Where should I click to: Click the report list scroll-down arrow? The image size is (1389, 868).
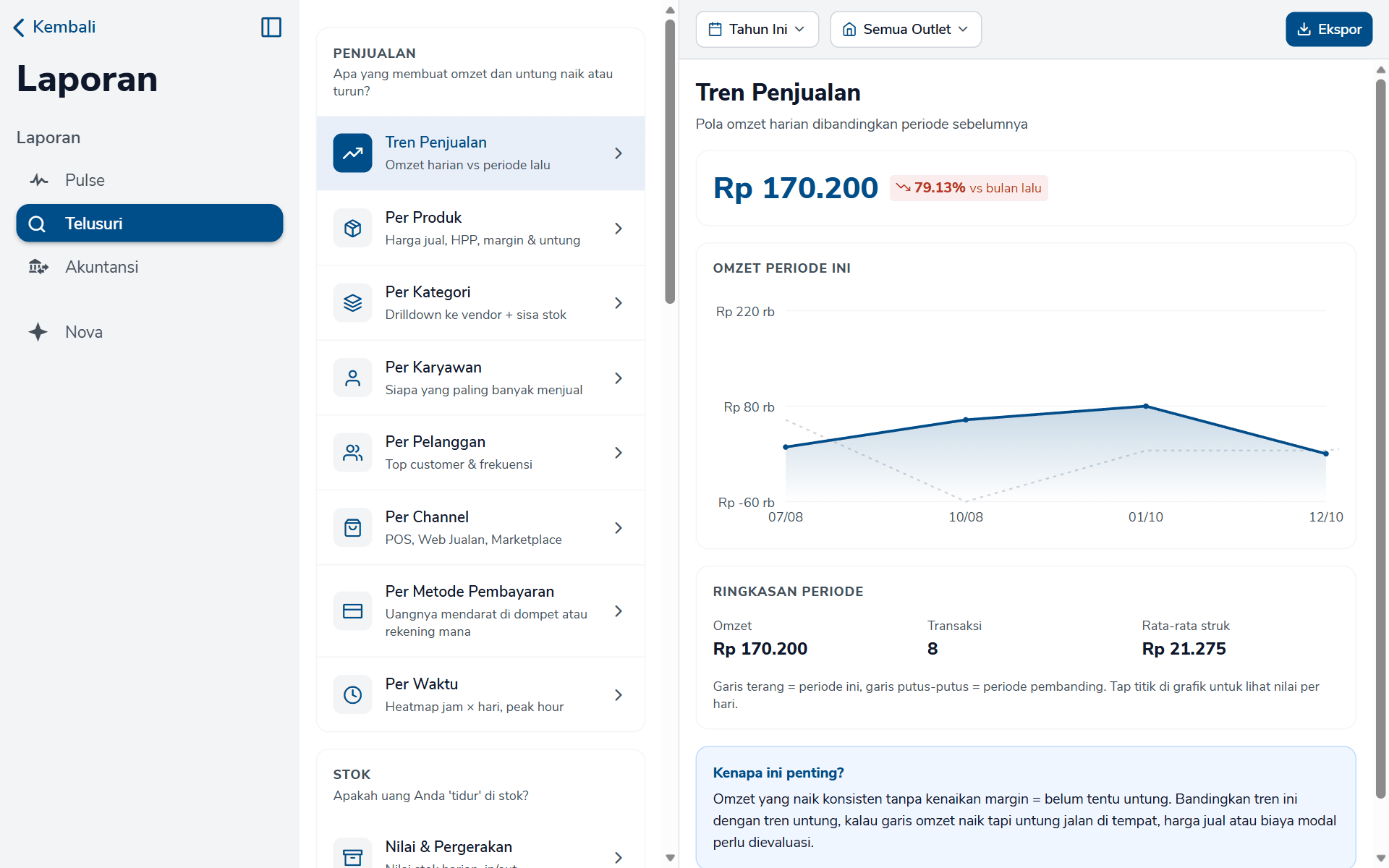click(670, 858)
